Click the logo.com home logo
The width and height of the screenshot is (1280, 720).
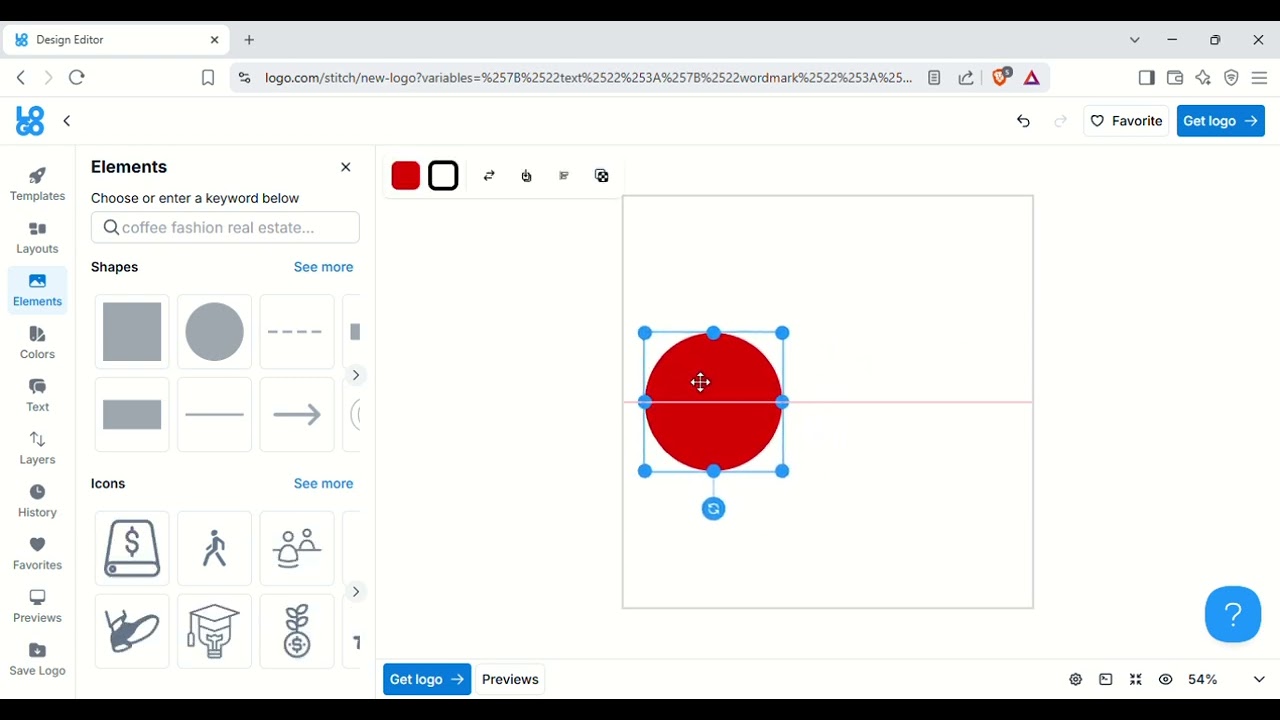(x=30, y=121)
